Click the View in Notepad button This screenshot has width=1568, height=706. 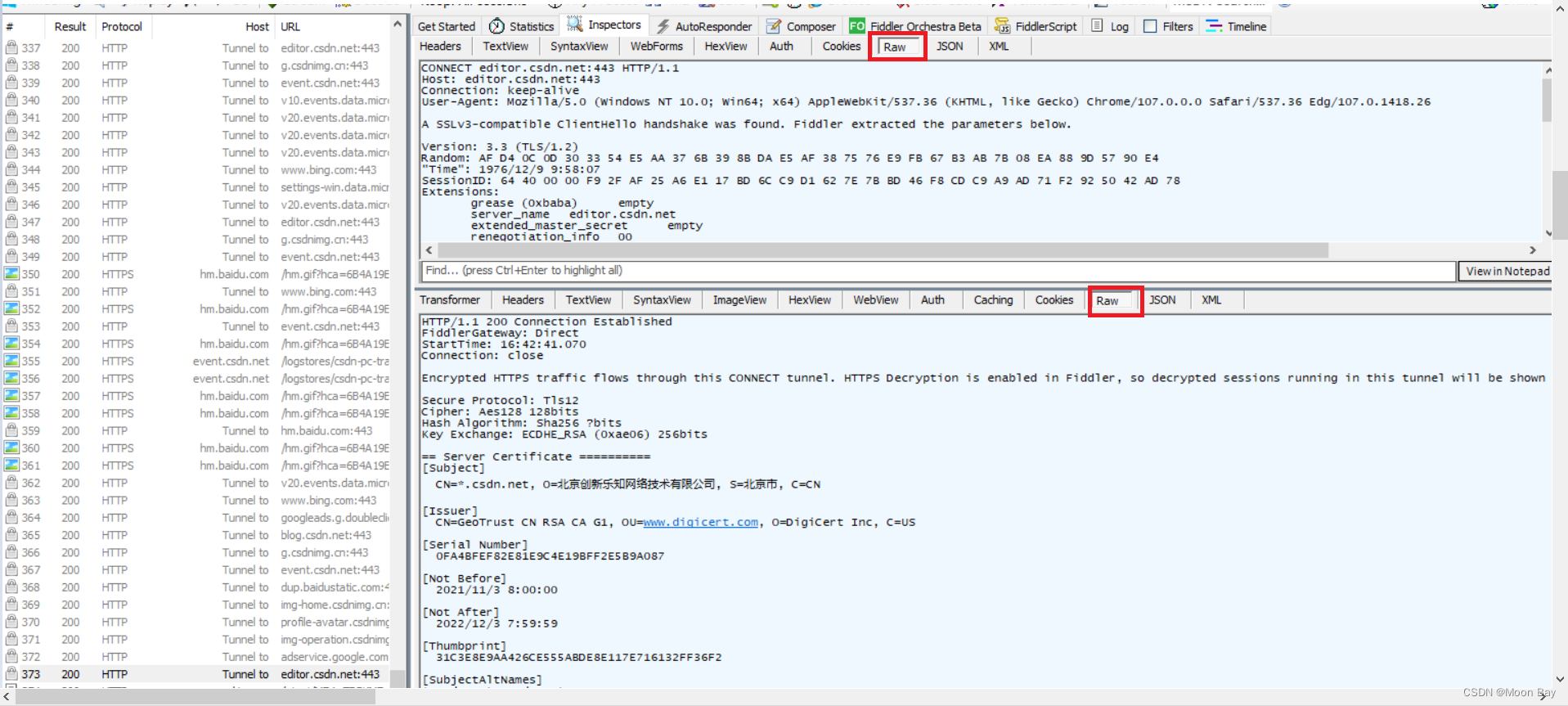point(1507,271)
